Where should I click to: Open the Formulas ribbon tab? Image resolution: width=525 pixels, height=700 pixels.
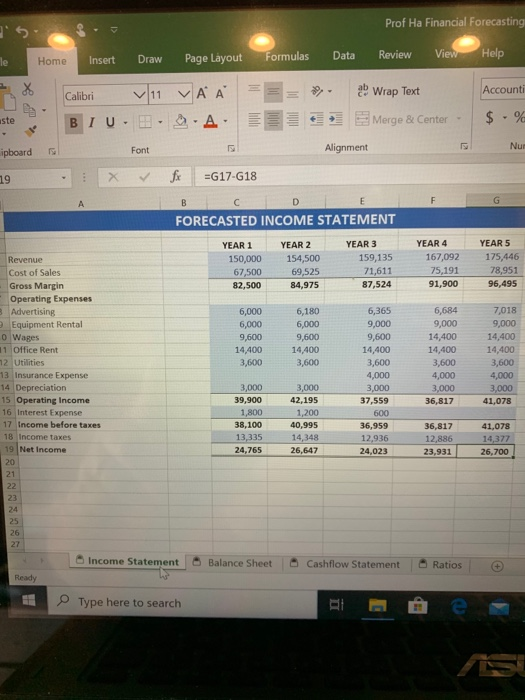click(287, 56)
